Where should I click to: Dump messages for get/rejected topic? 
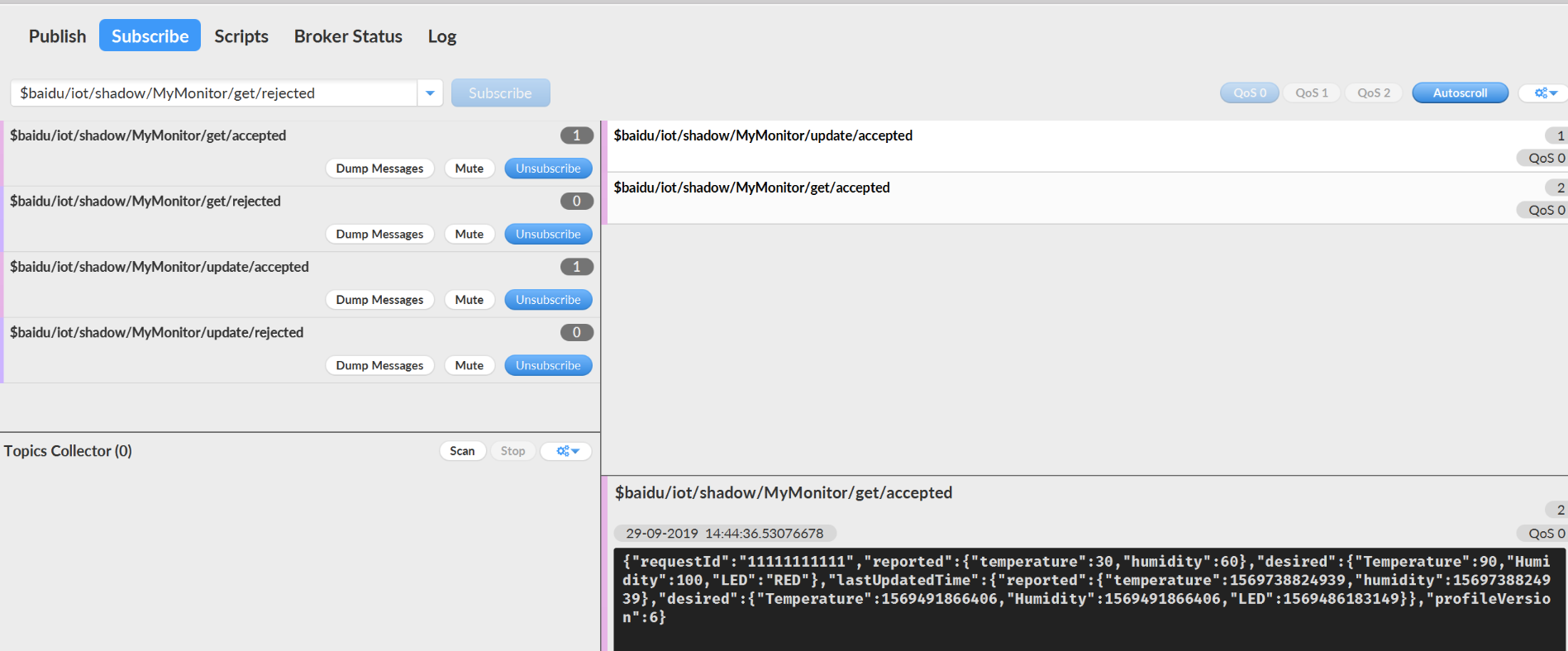[379, 234]
